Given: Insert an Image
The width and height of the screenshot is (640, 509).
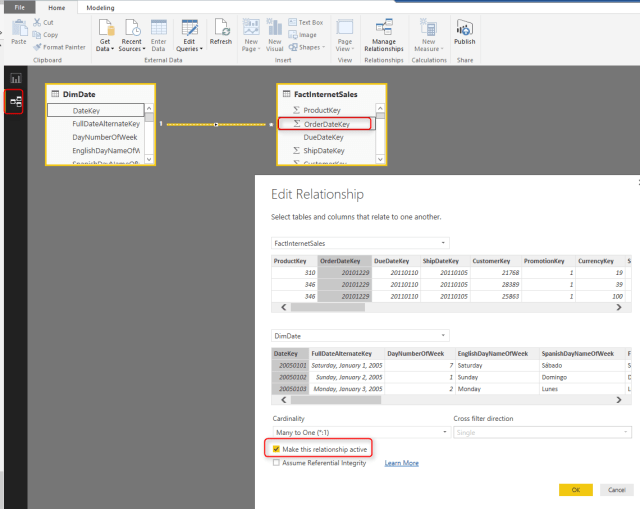Looking at the screenshot, I should click(x=302, y=35).
